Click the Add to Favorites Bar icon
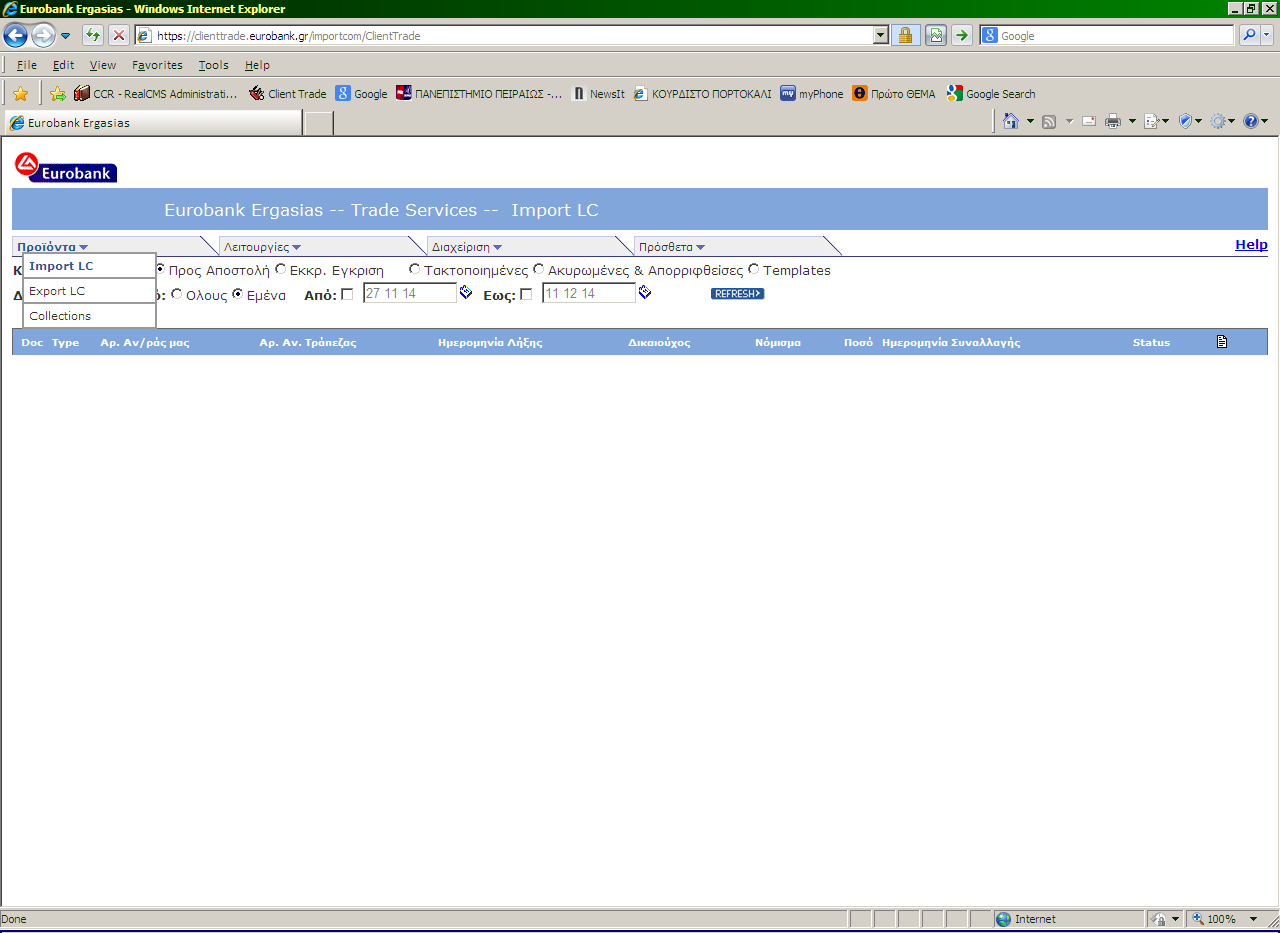Viewport: 1280px width, 933px height. click(x=58, y=94)
